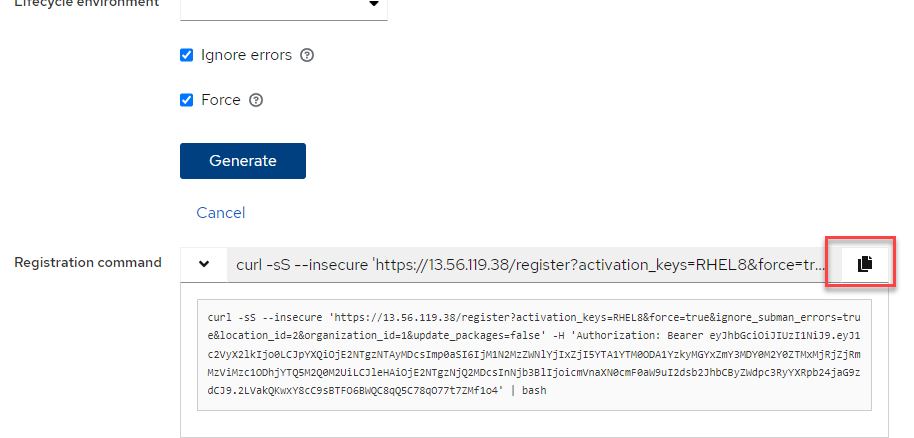
Task: Collapse the registration command with the chevron
Action: [204, 264]
